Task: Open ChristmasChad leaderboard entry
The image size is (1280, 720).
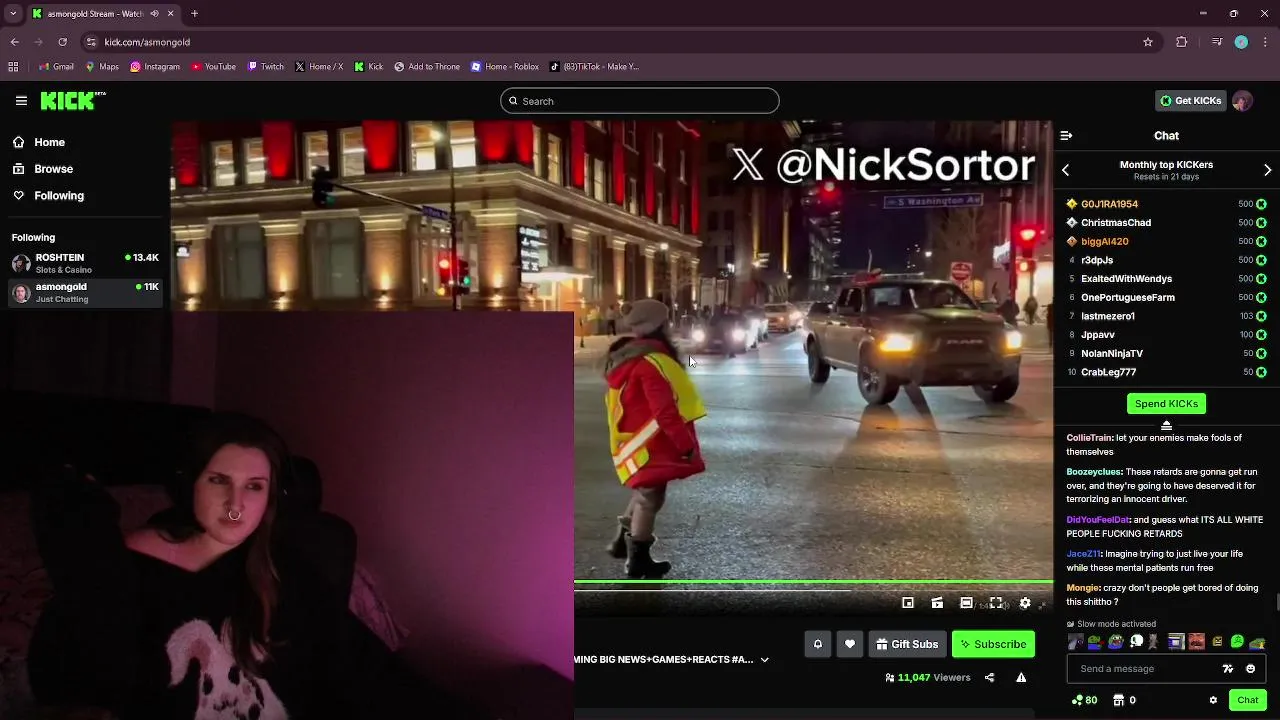Action: point(1166,222)
